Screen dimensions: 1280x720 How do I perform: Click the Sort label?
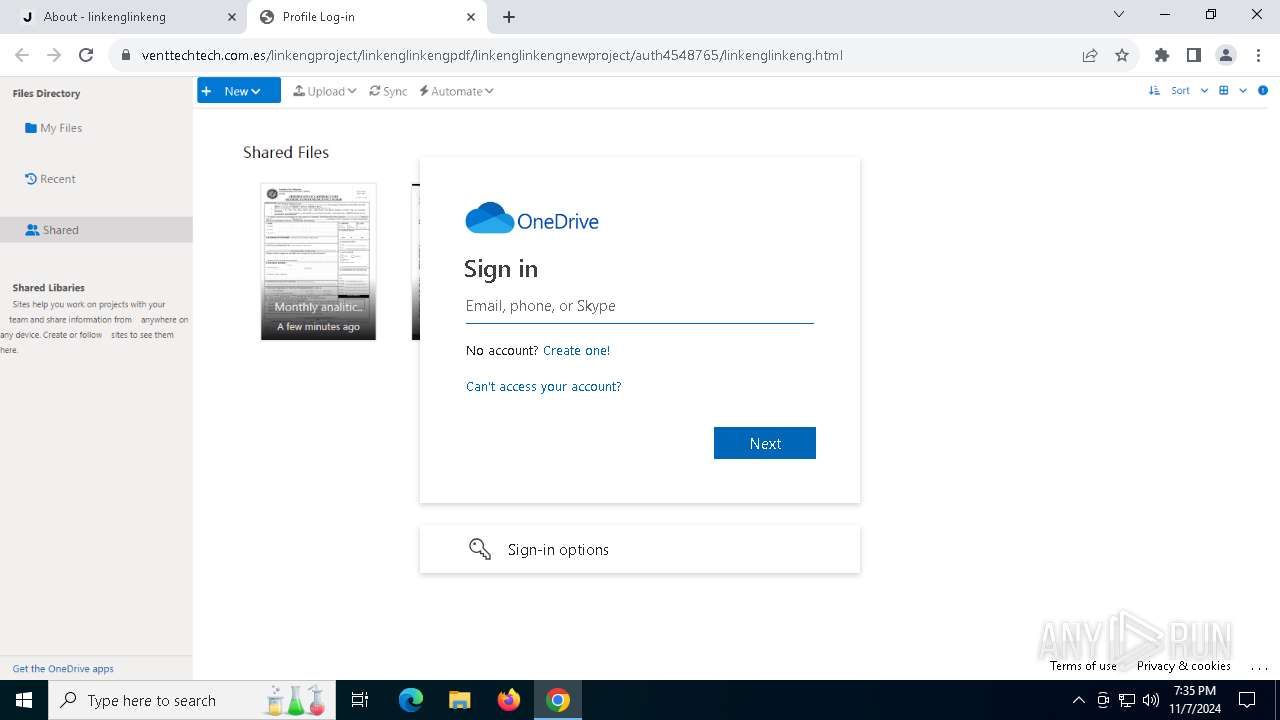click(1181, 91)
